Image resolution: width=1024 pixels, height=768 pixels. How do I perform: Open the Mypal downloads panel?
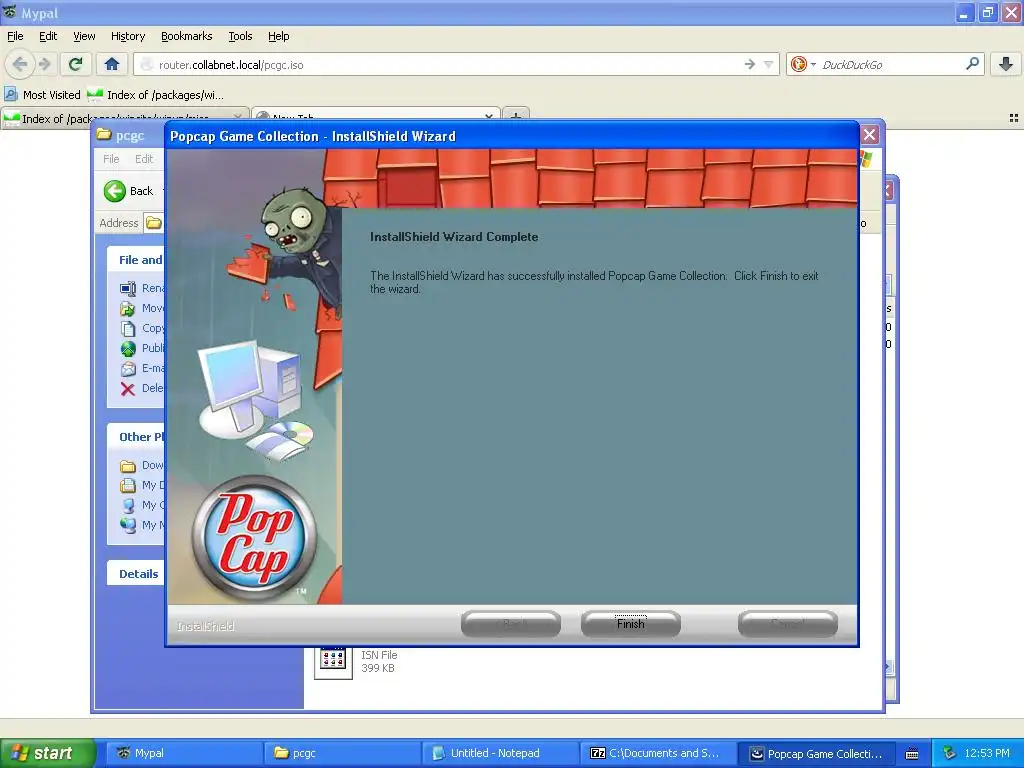coord(1006,64)
